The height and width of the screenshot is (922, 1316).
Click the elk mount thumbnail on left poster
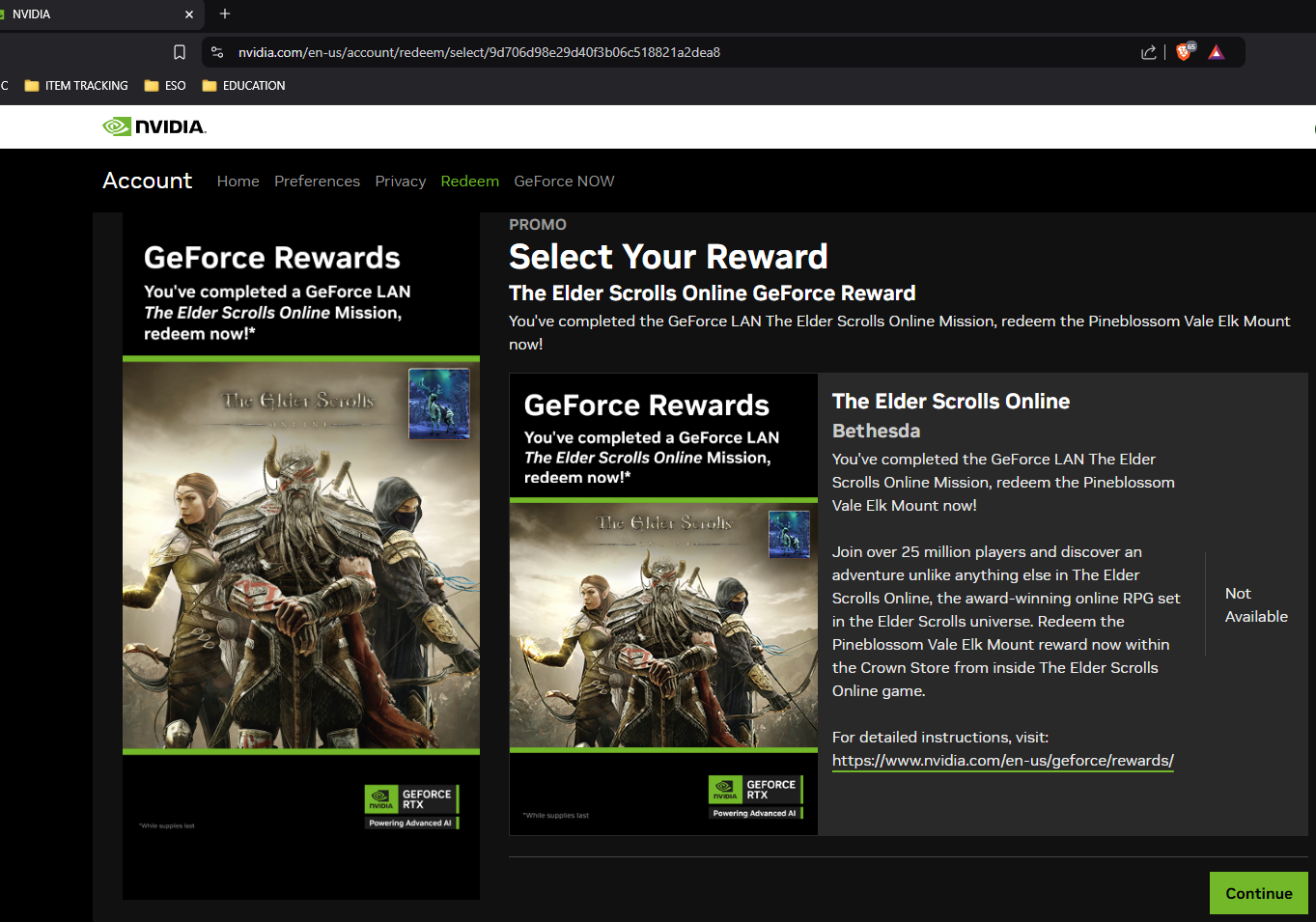click(439, 404)
